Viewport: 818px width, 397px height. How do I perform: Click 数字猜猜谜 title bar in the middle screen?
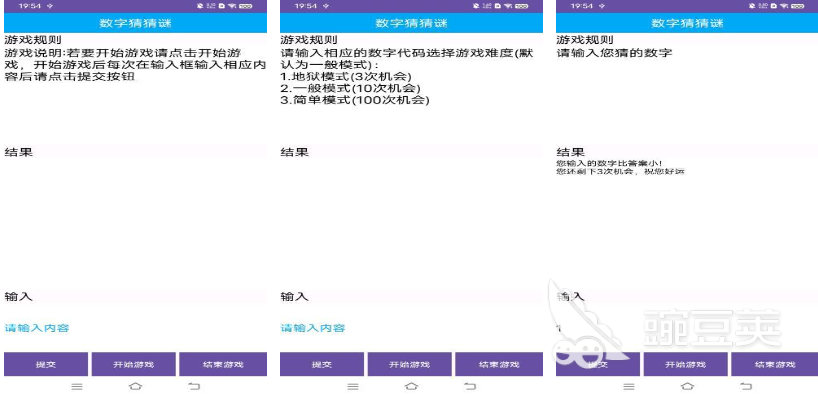coord(411,23)
